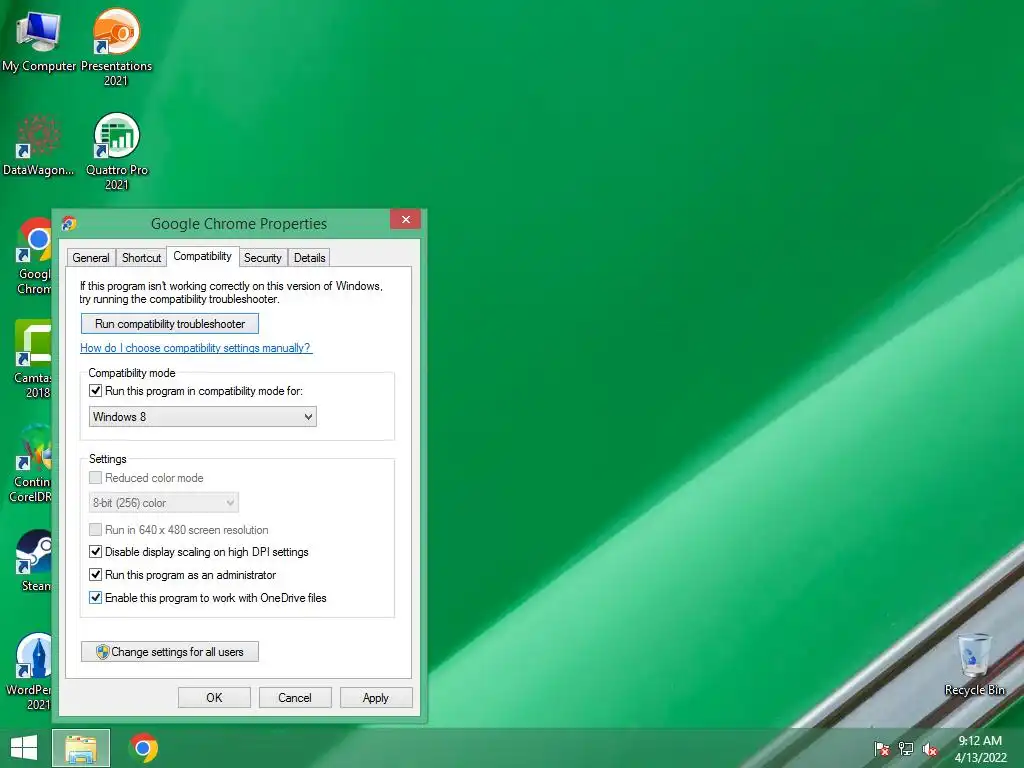Select the Camtasia 2018 desktop shortcut
1024x768 pixels.
[33, 359]
